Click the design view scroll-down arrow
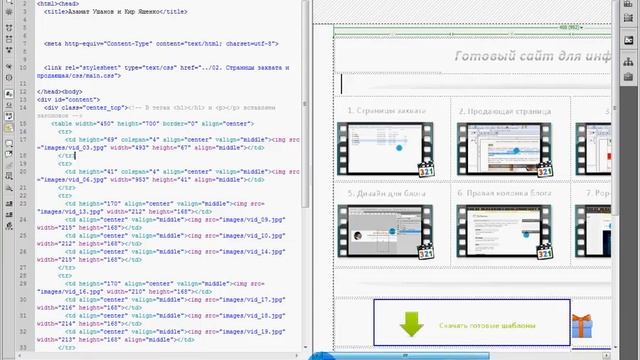Screen dimensions: 640x360 pyautogui.click(x=615, y=347)
